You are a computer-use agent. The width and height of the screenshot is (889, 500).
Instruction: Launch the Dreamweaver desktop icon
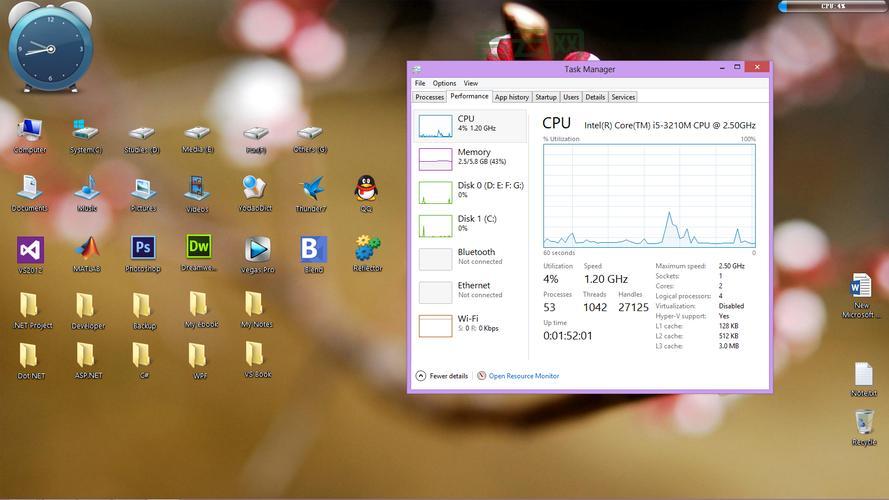198,253
